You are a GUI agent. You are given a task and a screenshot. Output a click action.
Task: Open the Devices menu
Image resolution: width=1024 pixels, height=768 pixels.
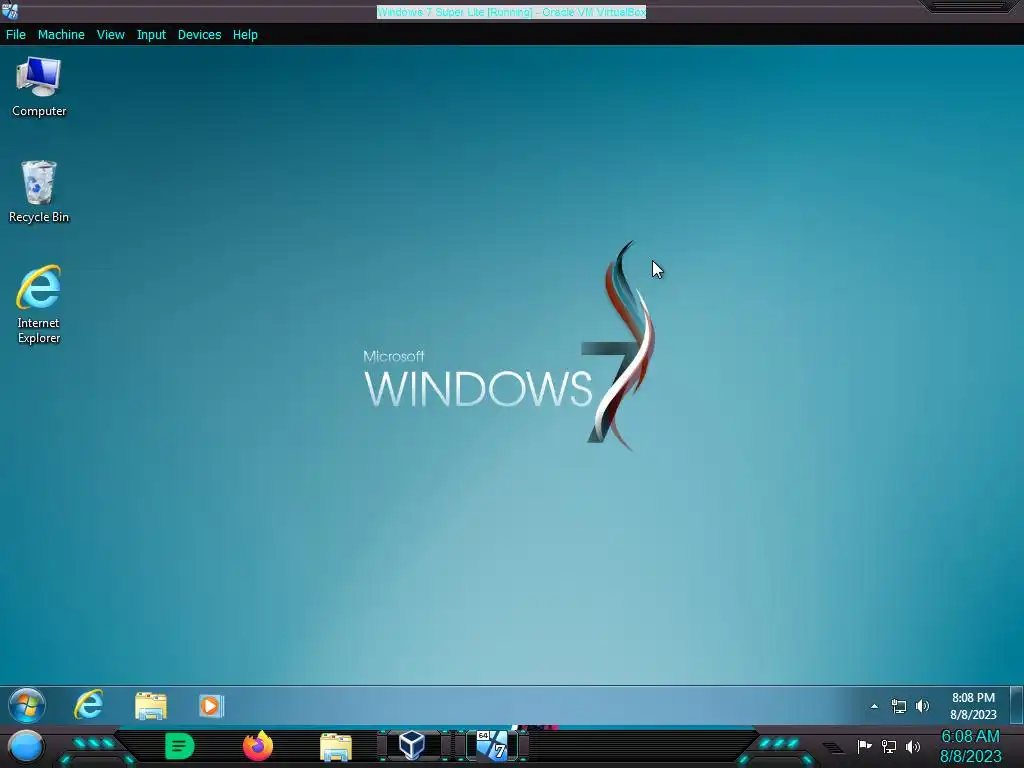pos(199,35)
